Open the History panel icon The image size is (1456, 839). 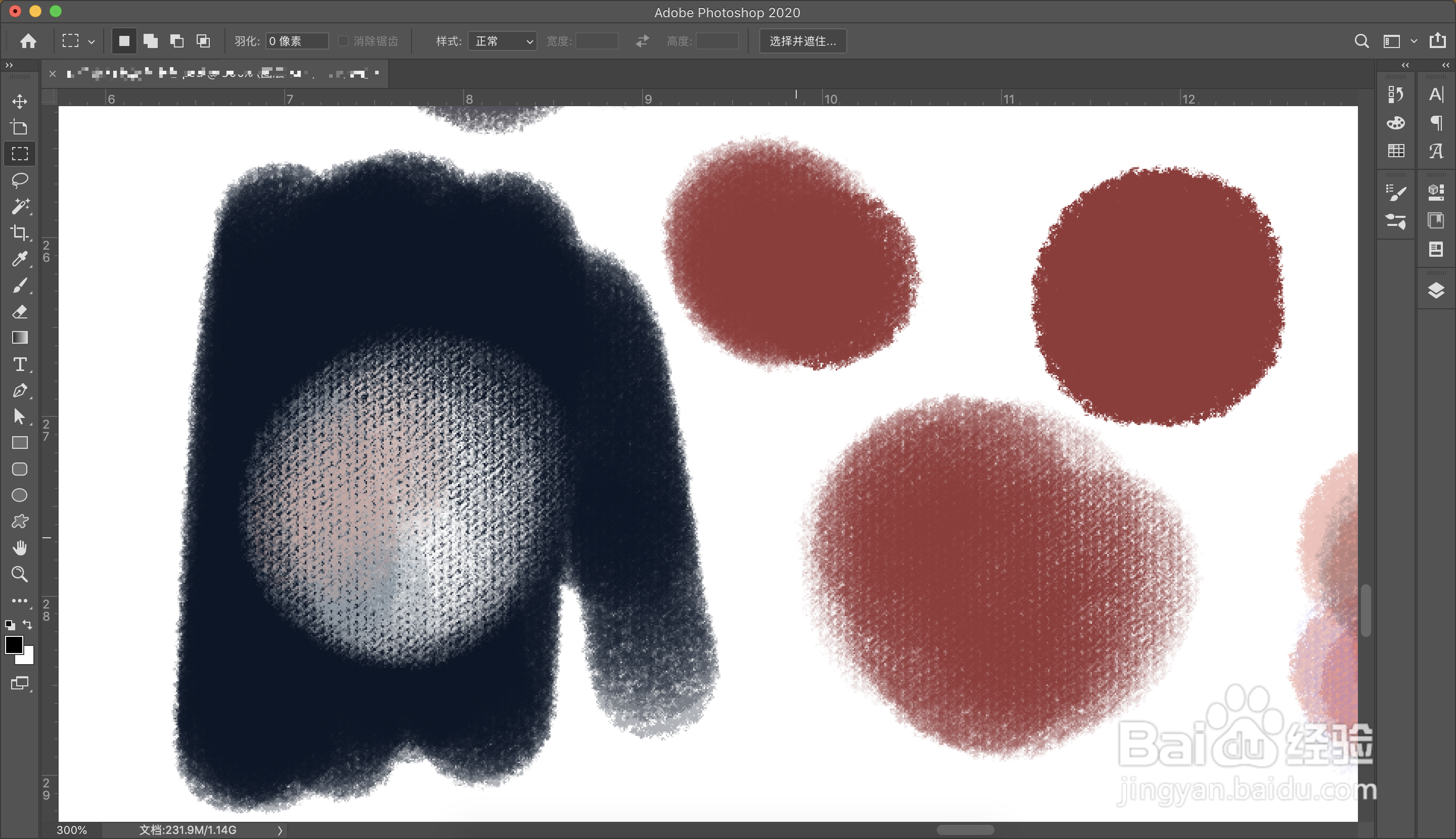(1395, 94)
